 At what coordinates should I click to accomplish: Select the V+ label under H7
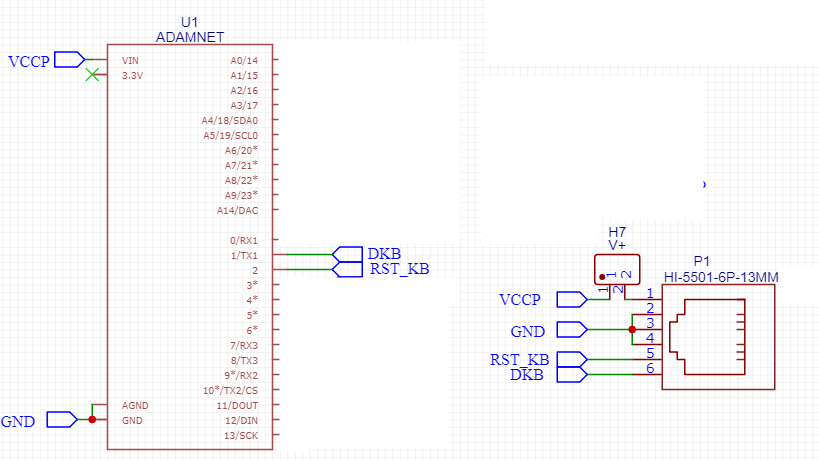point(617,244)
